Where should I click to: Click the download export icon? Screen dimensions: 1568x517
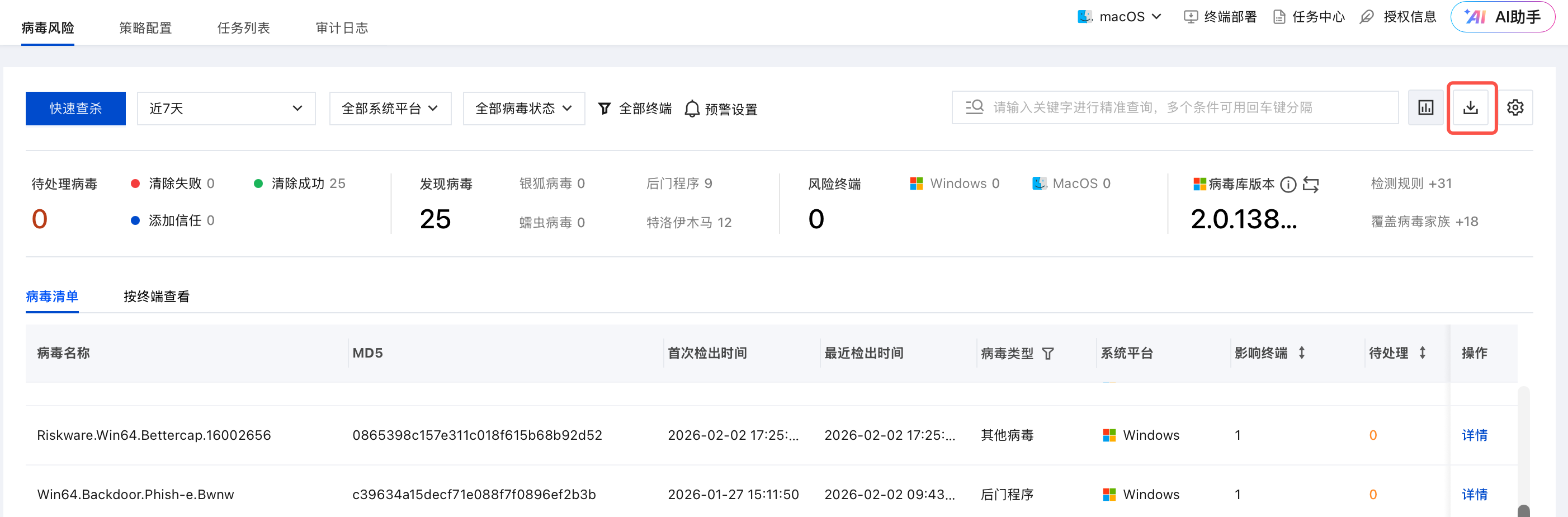click(x=1471, y=108)
